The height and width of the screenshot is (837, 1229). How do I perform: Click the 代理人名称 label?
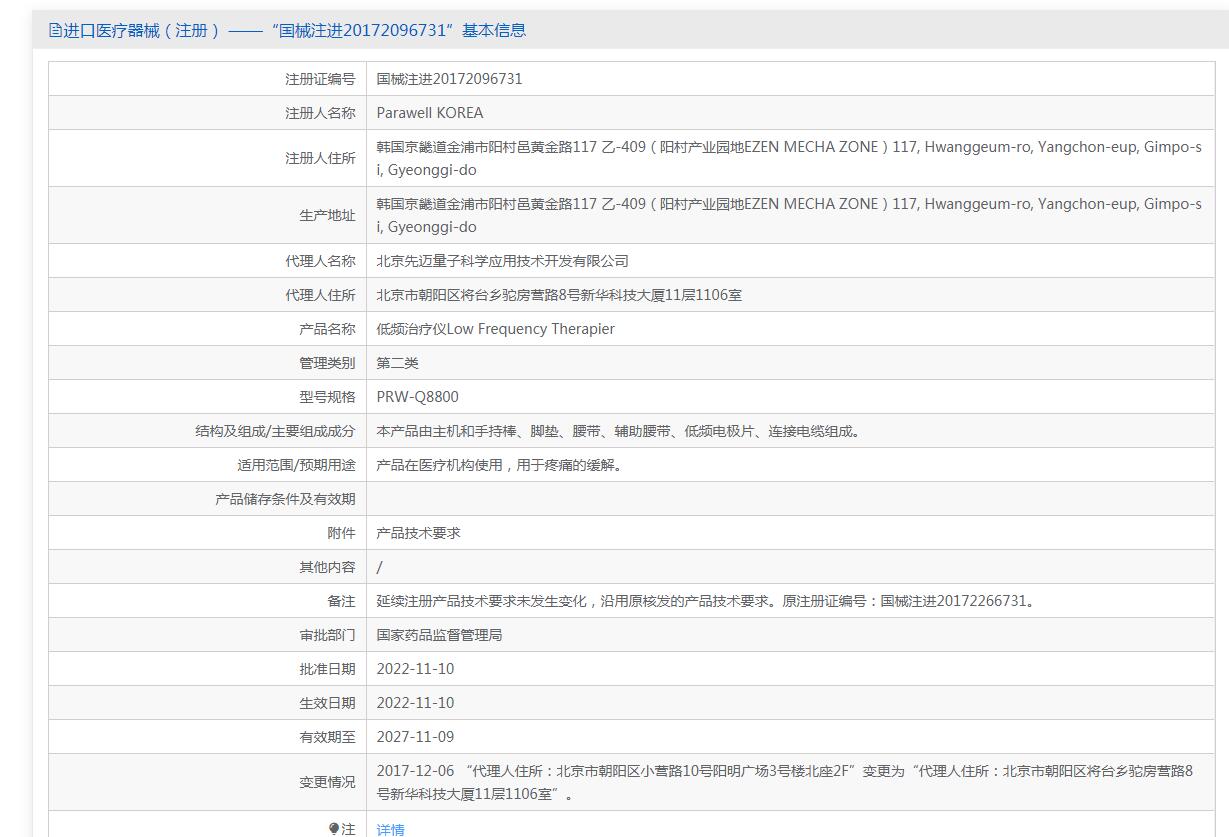coord(320,261)
